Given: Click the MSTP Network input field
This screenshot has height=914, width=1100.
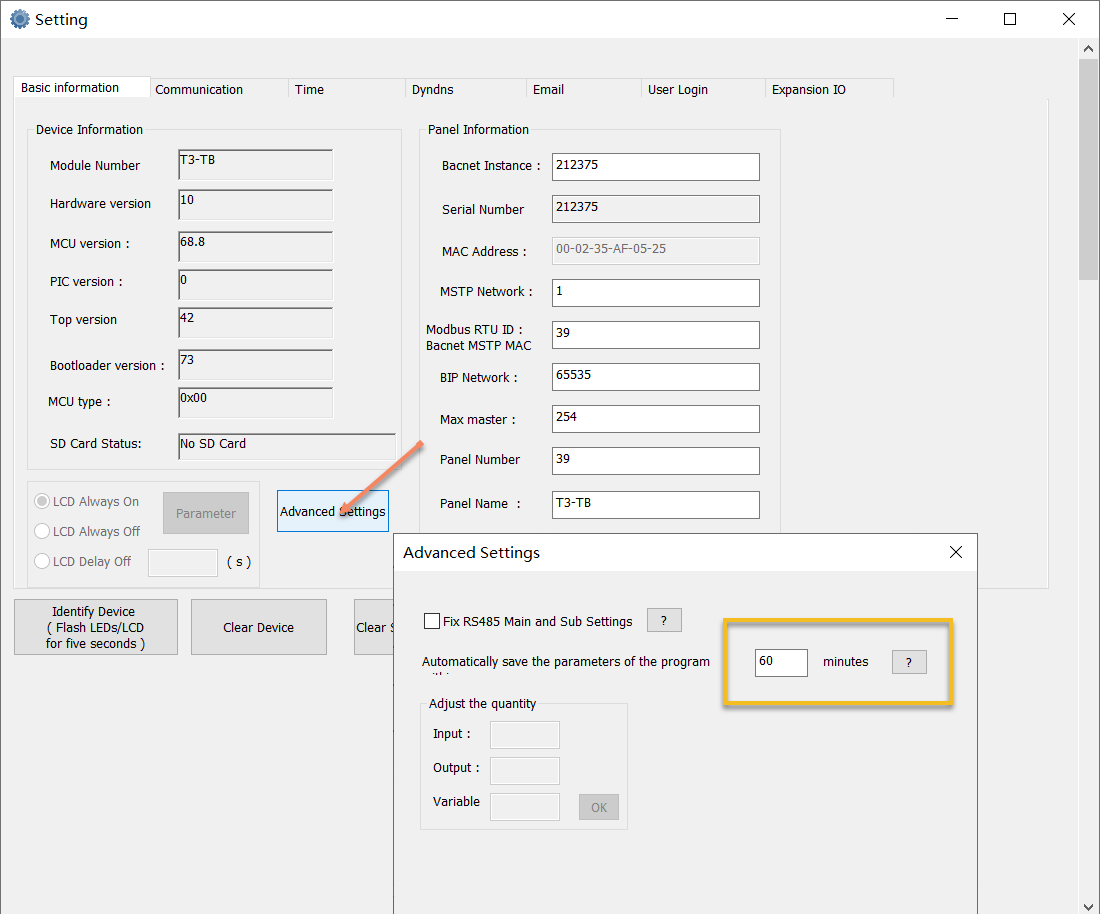Looking at the screenshot, I should (655, 293).
